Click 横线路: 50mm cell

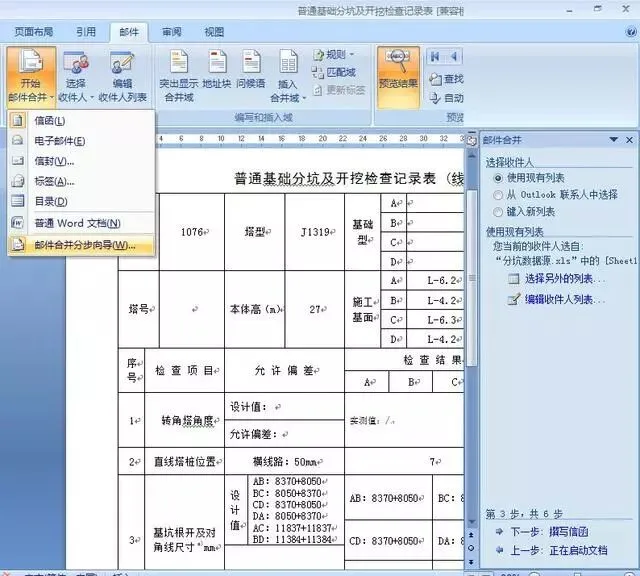(284, 461)
